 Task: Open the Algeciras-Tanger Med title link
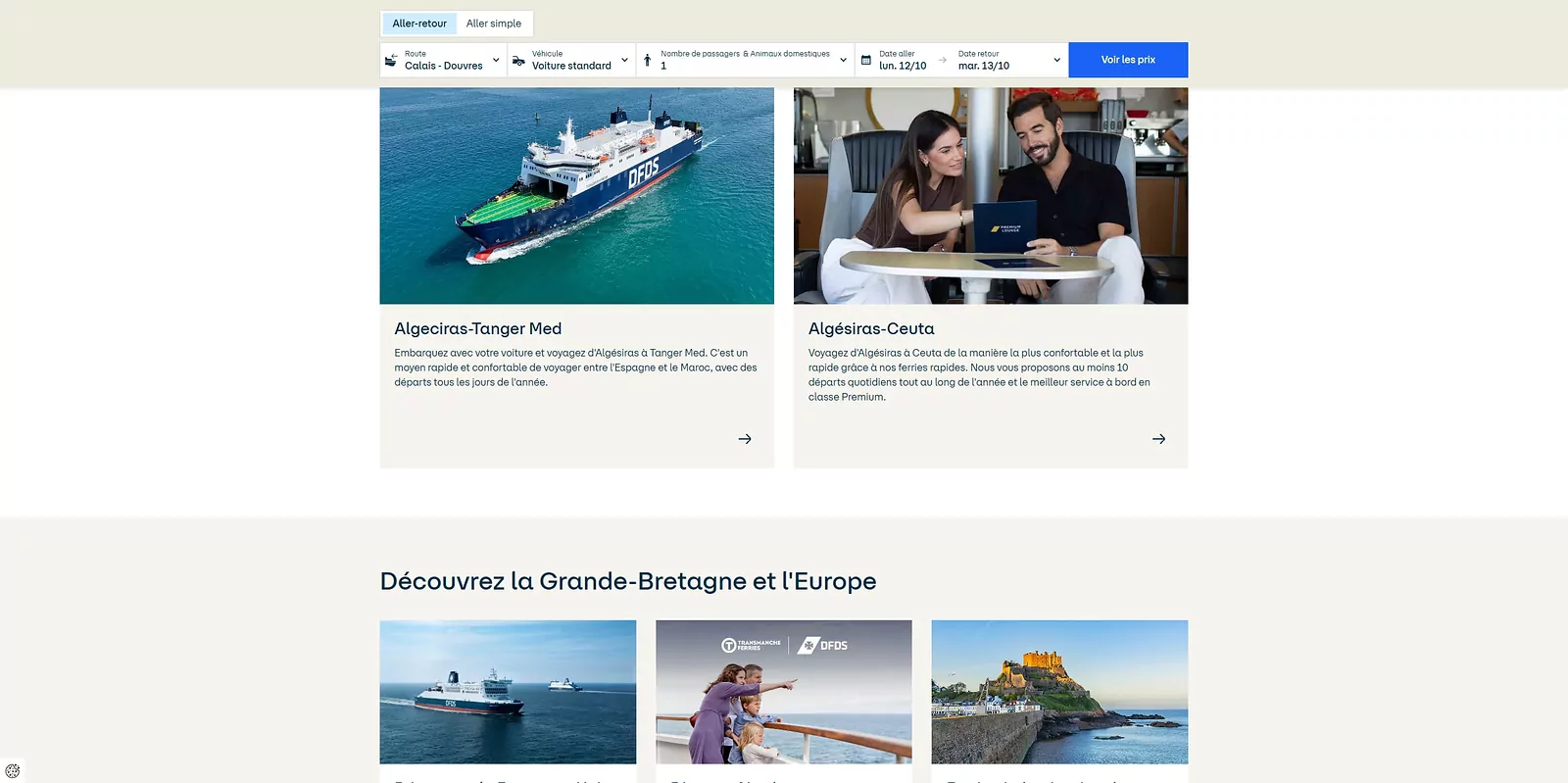478,329
